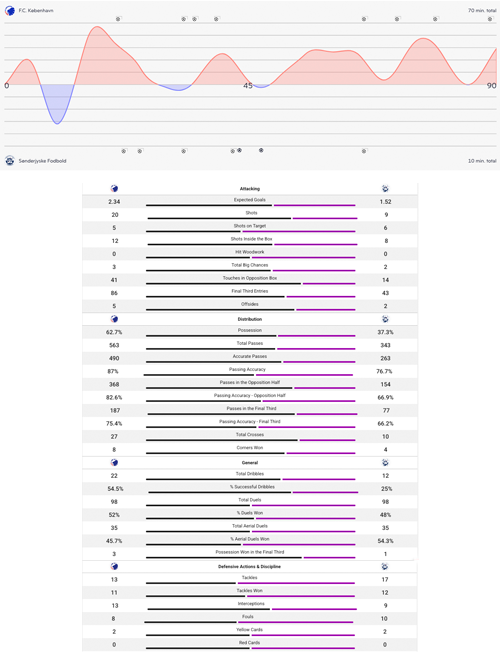Click the Interceptions label
500x654 pixels.
[x=251, y=604]
